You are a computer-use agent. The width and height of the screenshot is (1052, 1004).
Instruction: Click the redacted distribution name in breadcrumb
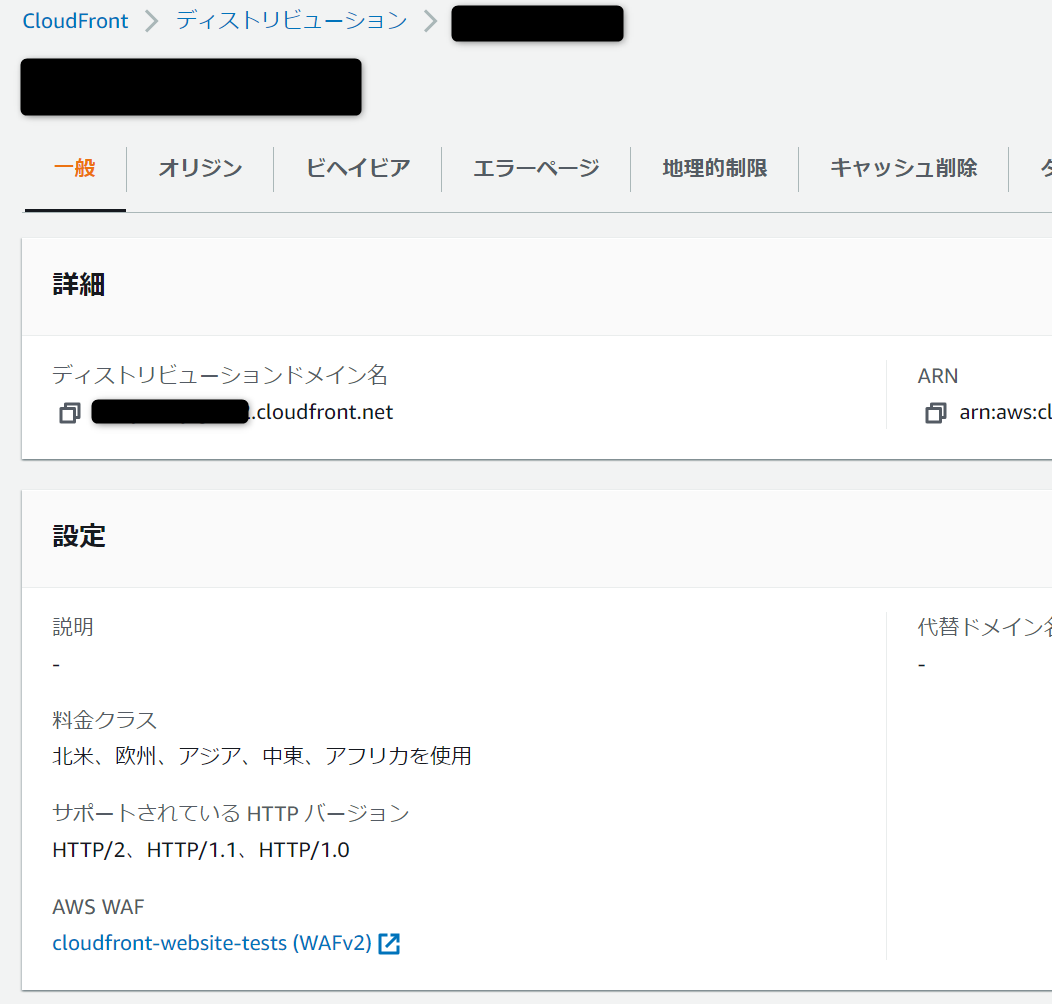537,23
